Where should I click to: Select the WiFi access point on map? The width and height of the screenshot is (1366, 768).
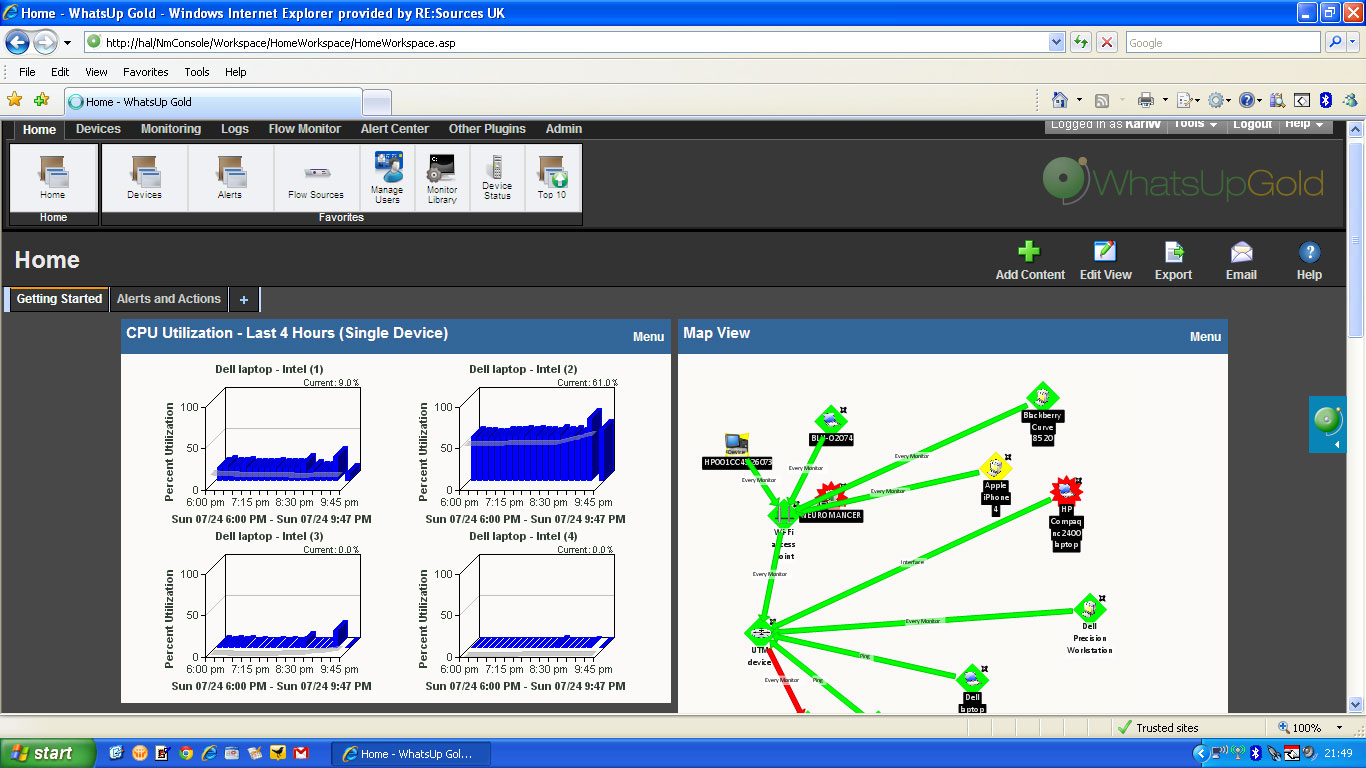pyautogui.click(x=783, y=513)
